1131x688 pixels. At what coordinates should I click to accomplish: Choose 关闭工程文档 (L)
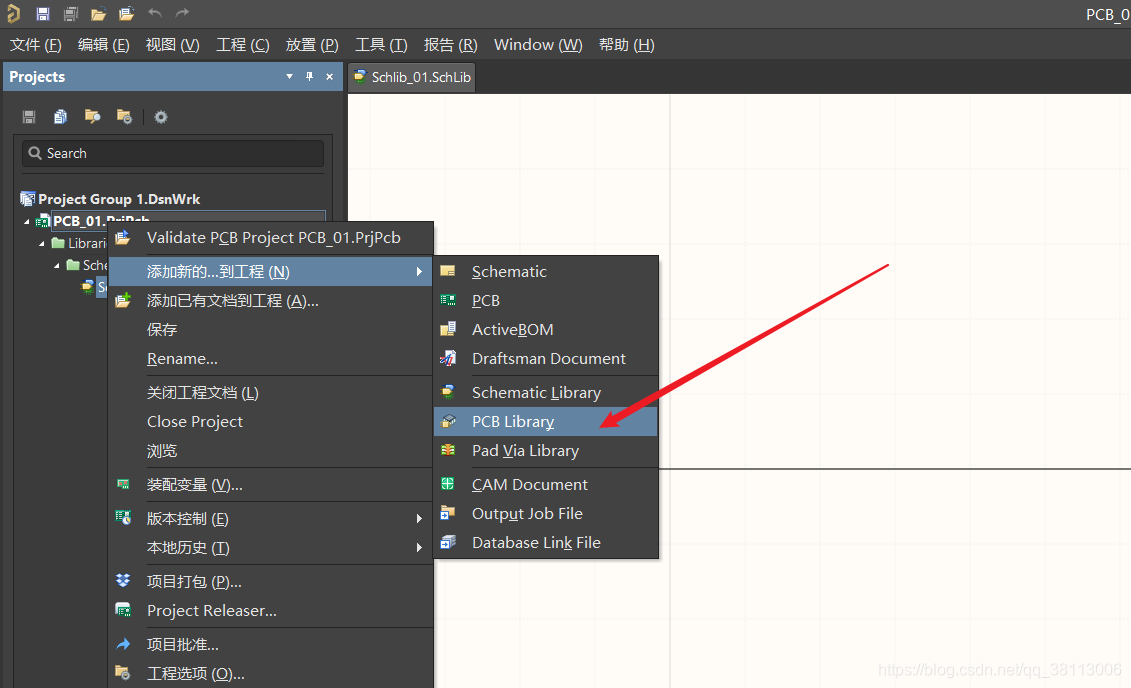271,393
